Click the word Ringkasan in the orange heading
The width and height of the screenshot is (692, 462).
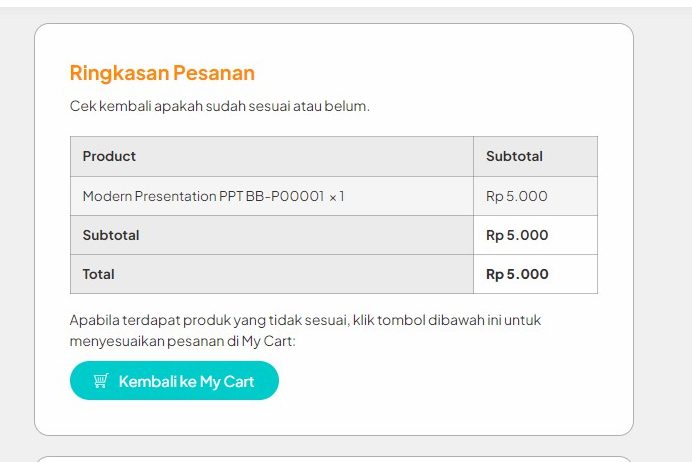click(x=119, y=73)
